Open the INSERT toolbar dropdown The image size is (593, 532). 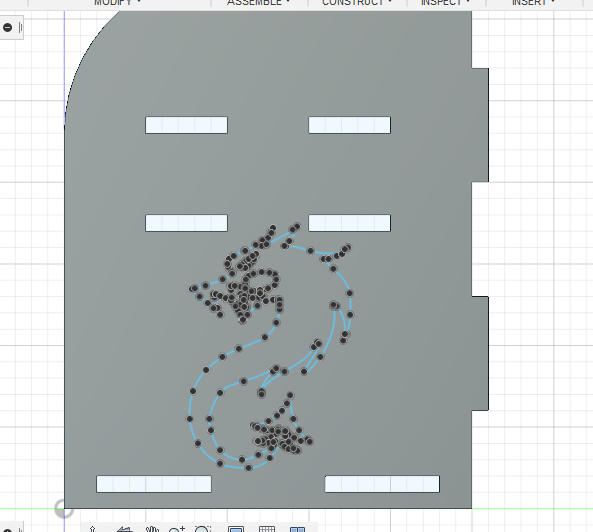click(533, 2)
